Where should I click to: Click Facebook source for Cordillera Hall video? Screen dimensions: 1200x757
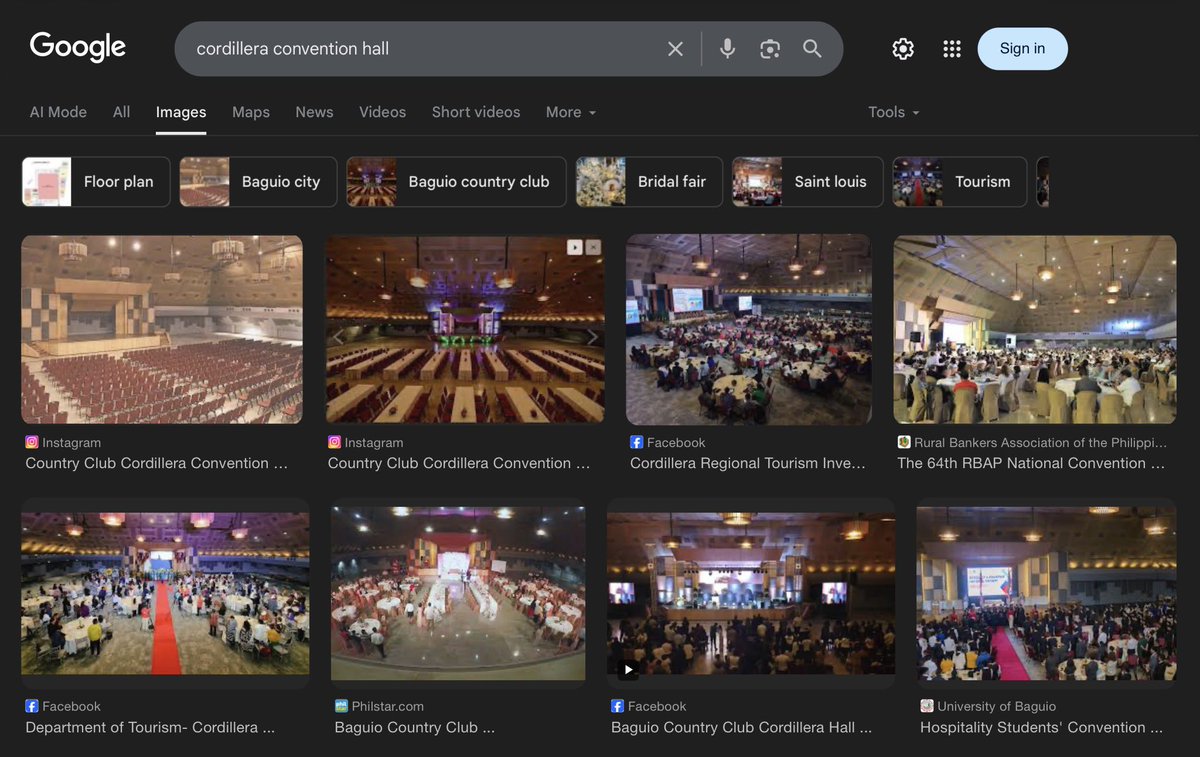click(649, 706)
